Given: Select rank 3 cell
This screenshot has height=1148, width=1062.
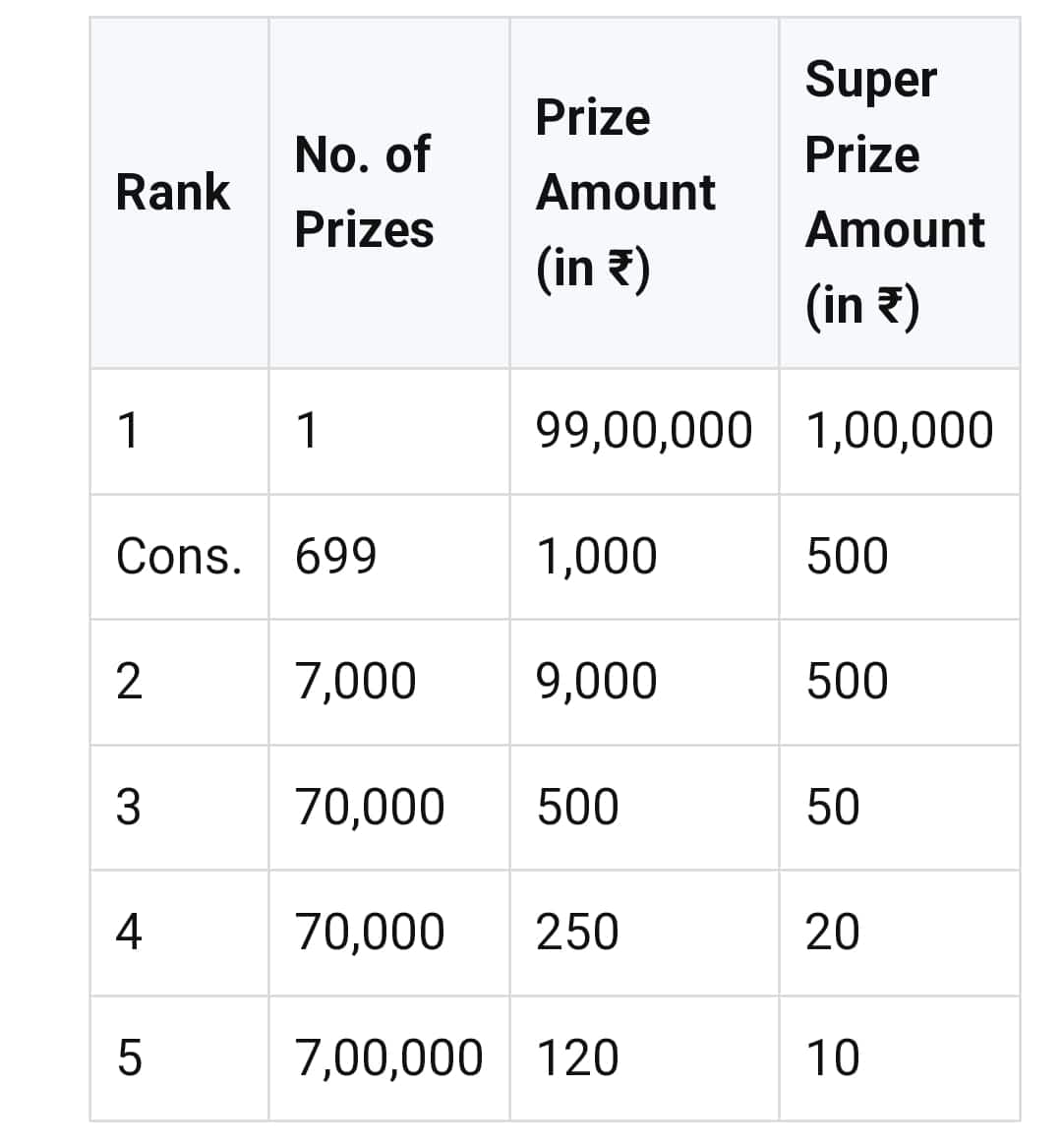Looking at the screenshot, I should tap(179, 808).
